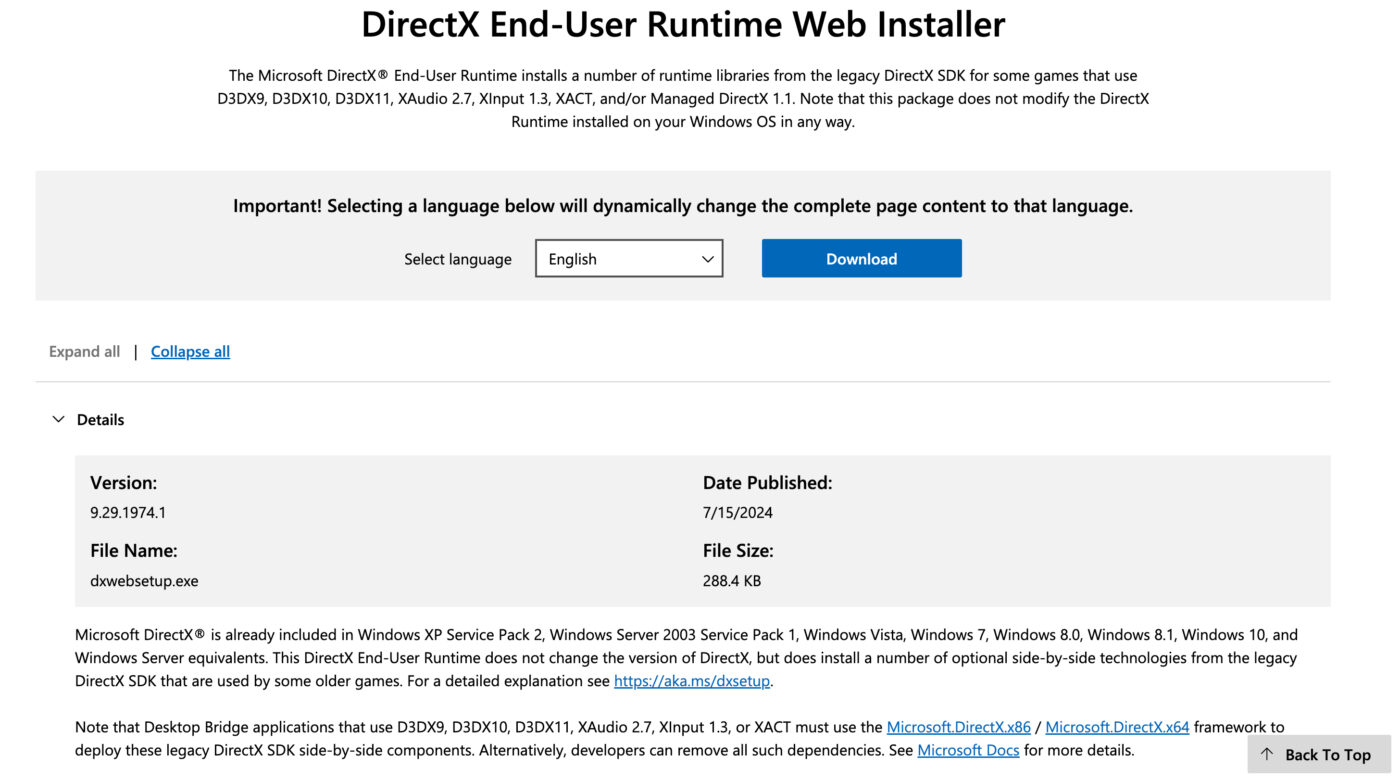
Task: Click the Collapse all link
Action: 190,351
